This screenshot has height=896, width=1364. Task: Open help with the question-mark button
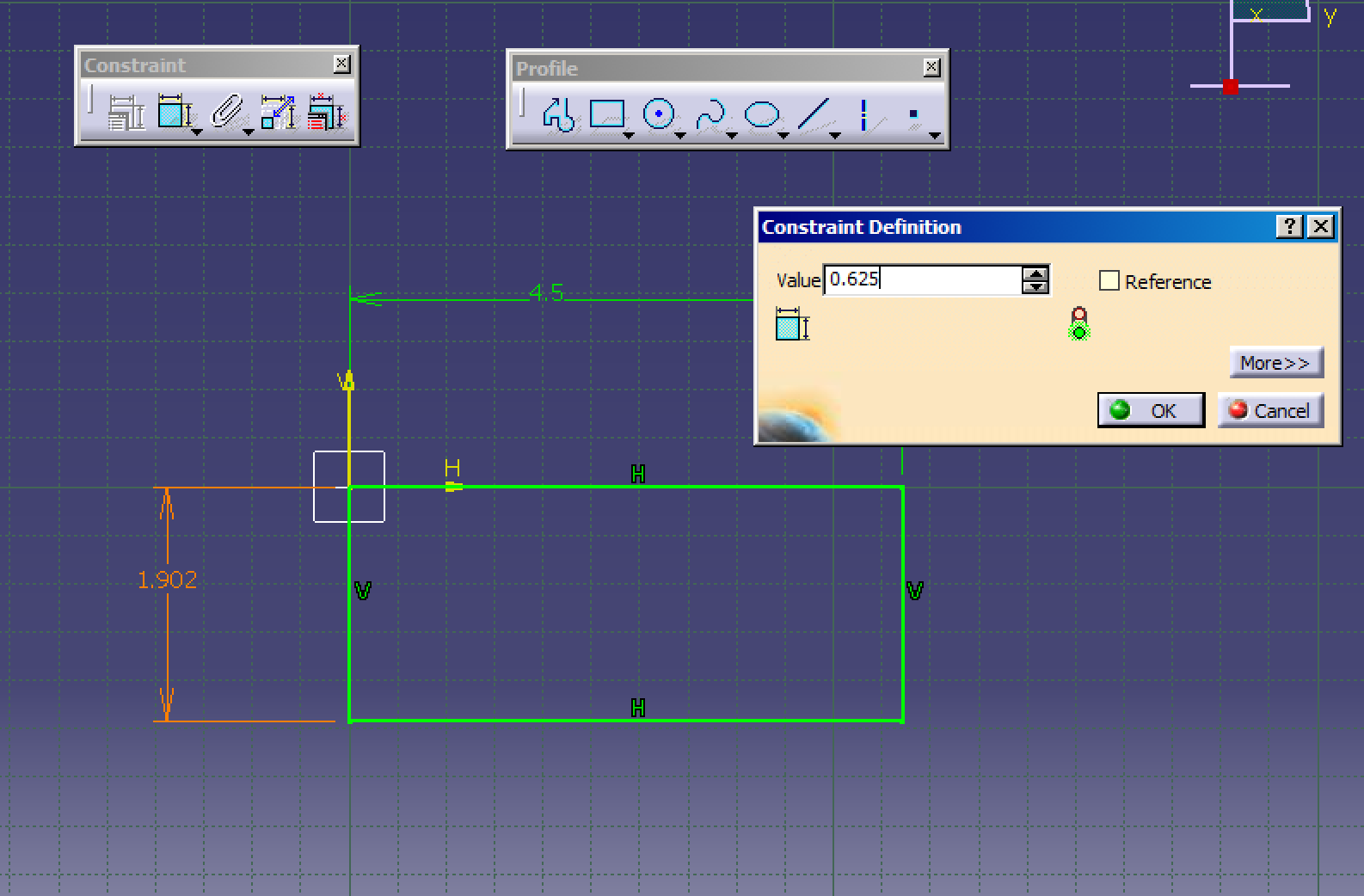click(1289, 226)
